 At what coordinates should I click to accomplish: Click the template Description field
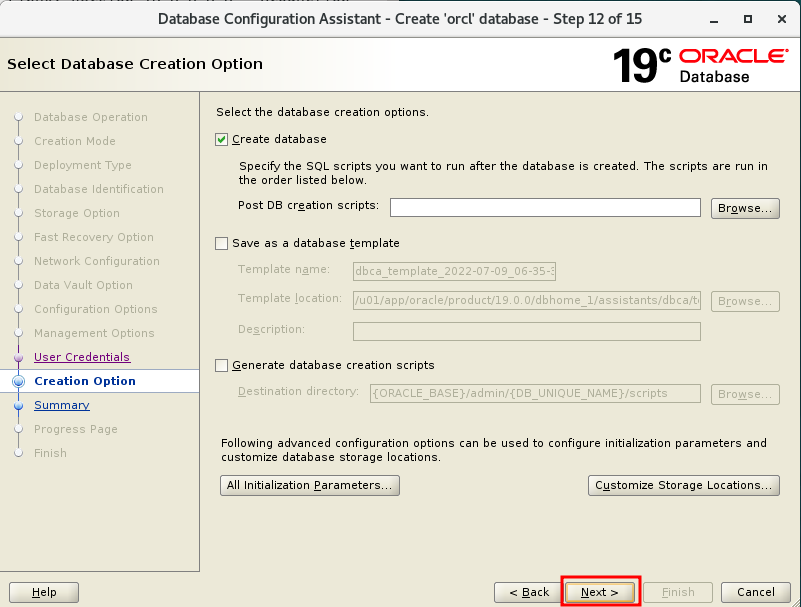[x=527, y=331]
